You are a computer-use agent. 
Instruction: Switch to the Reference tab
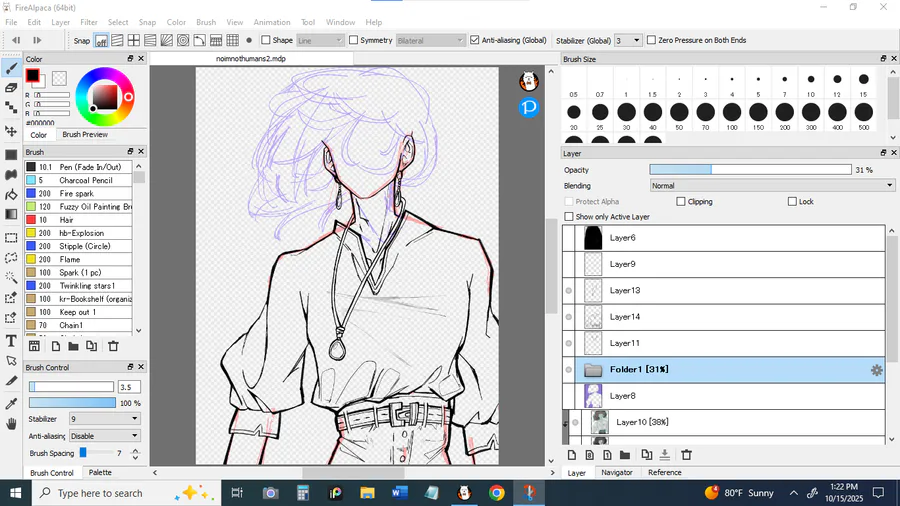pyautogui.click(x=665, y=473)
